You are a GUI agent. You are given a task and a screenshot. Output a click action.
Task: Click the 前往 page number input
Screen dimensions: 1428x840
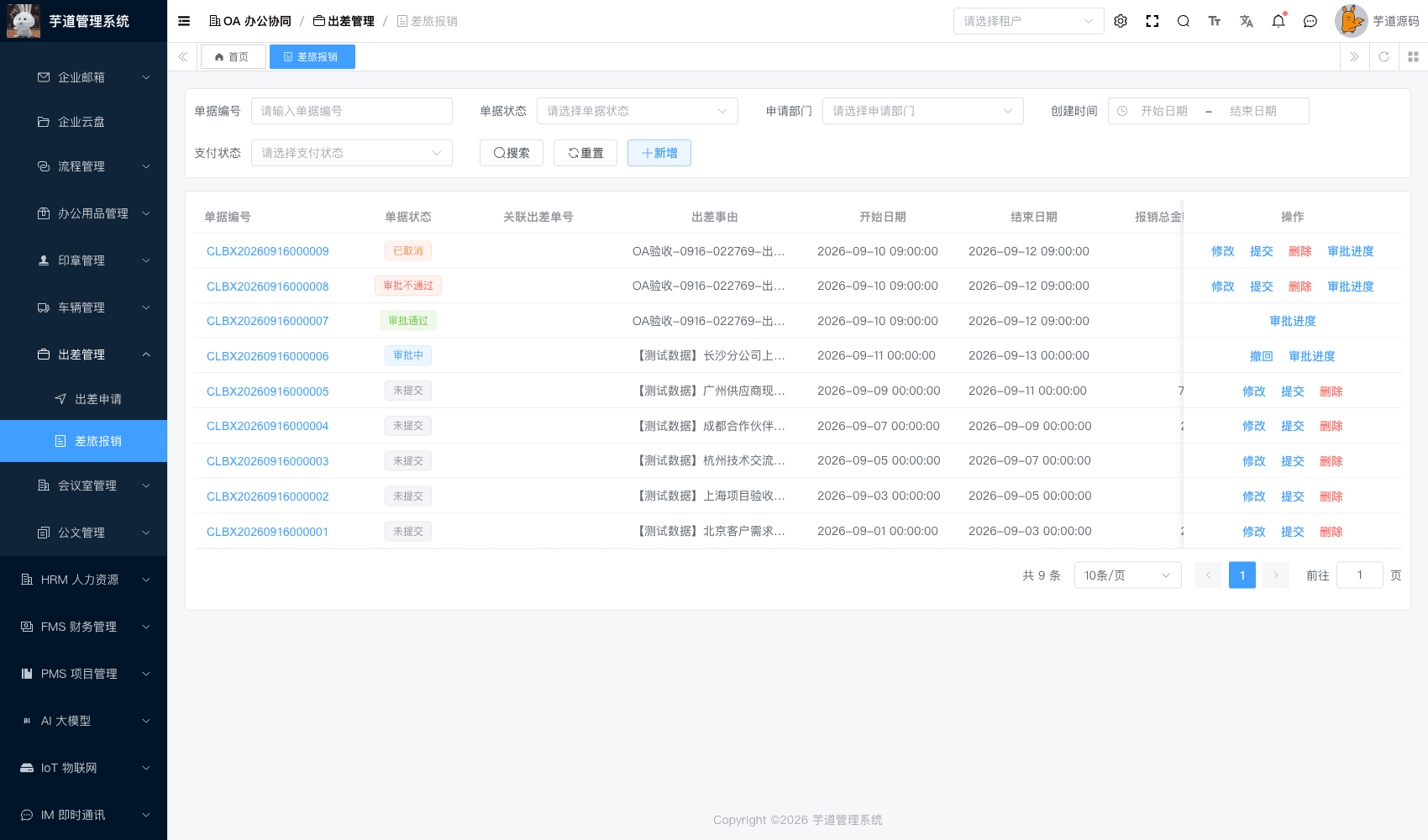tap(1359, 575)
